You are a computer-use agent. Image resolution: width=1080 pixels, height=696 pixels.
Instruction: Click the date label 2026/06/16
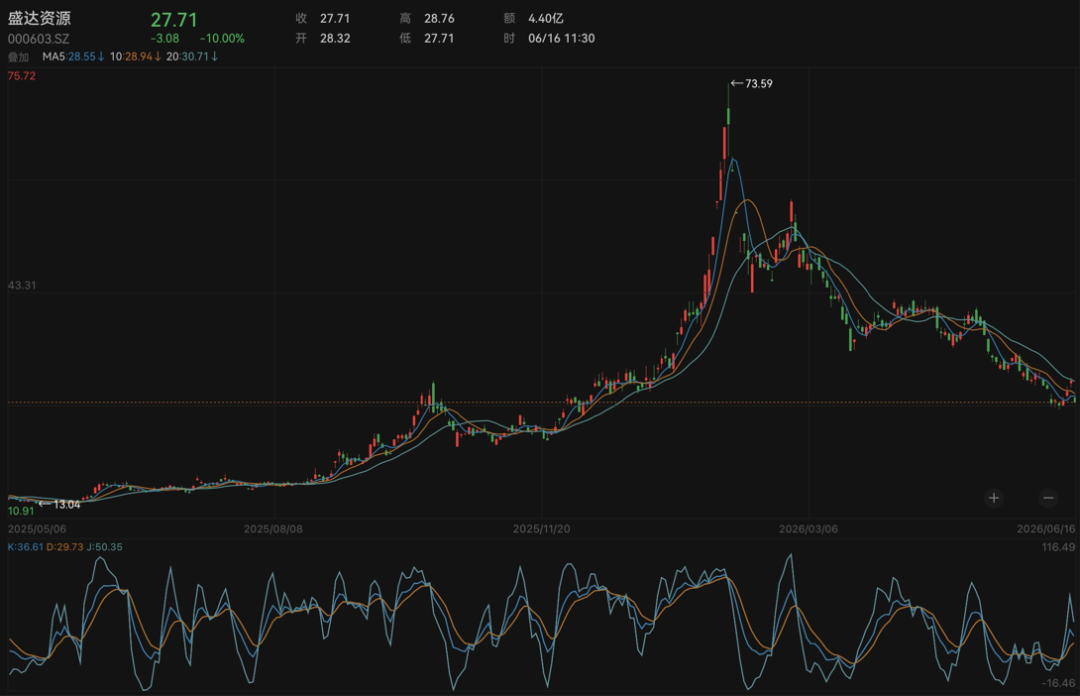1046,529
